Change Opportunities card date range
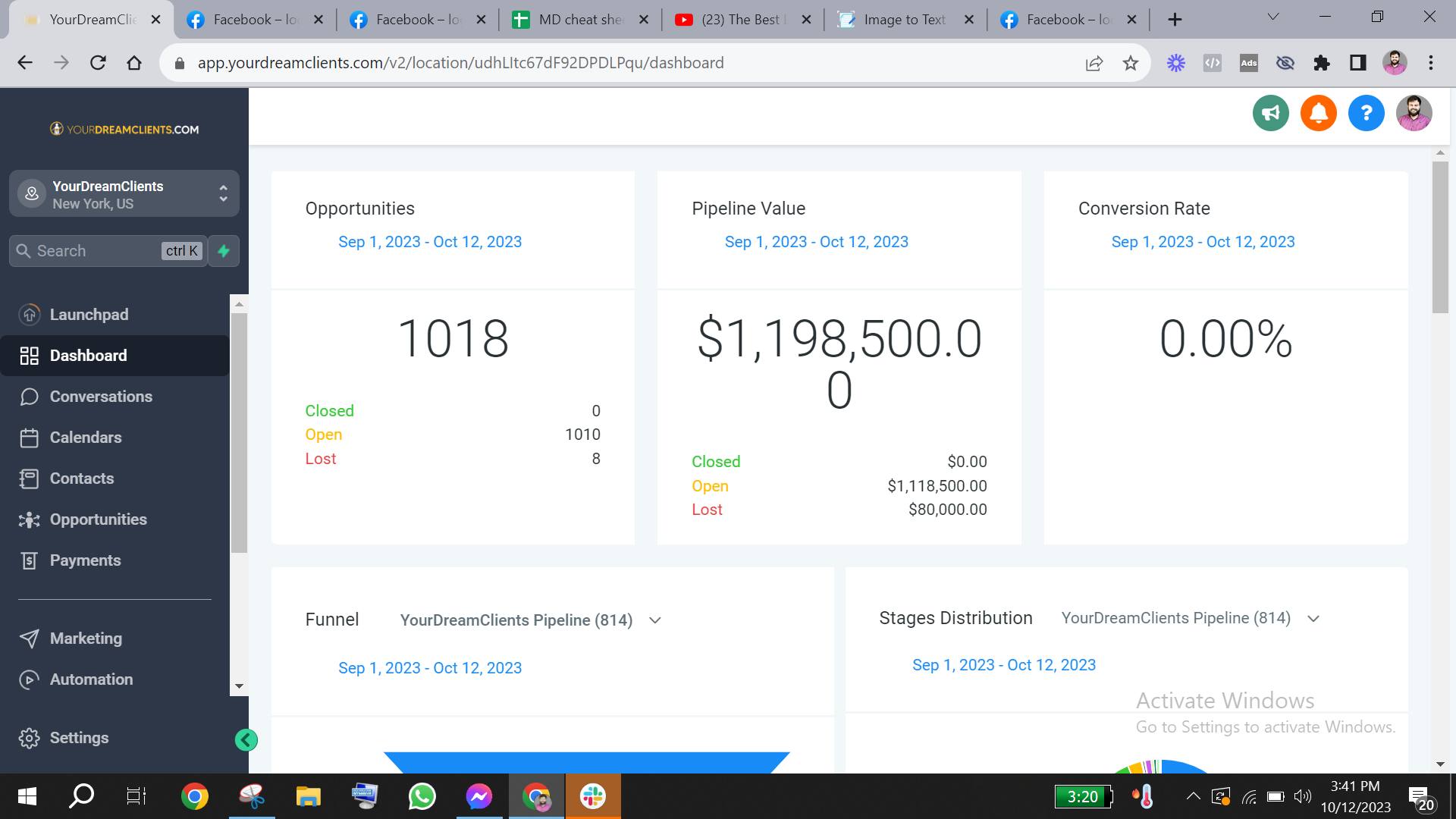The image size is (1456, 819). 429,242
